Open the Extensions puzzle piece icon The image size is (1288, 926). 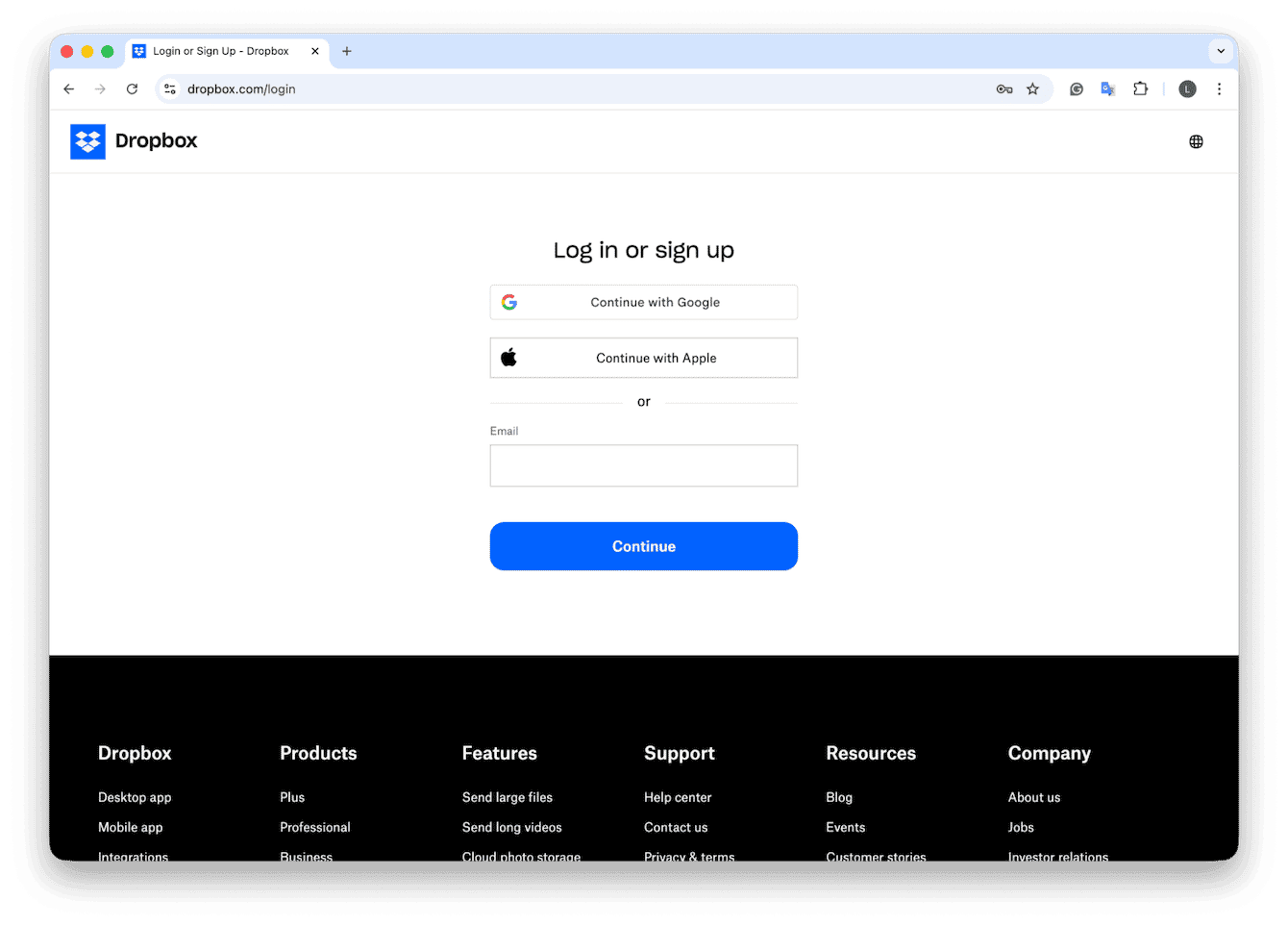pos(1141,88)
